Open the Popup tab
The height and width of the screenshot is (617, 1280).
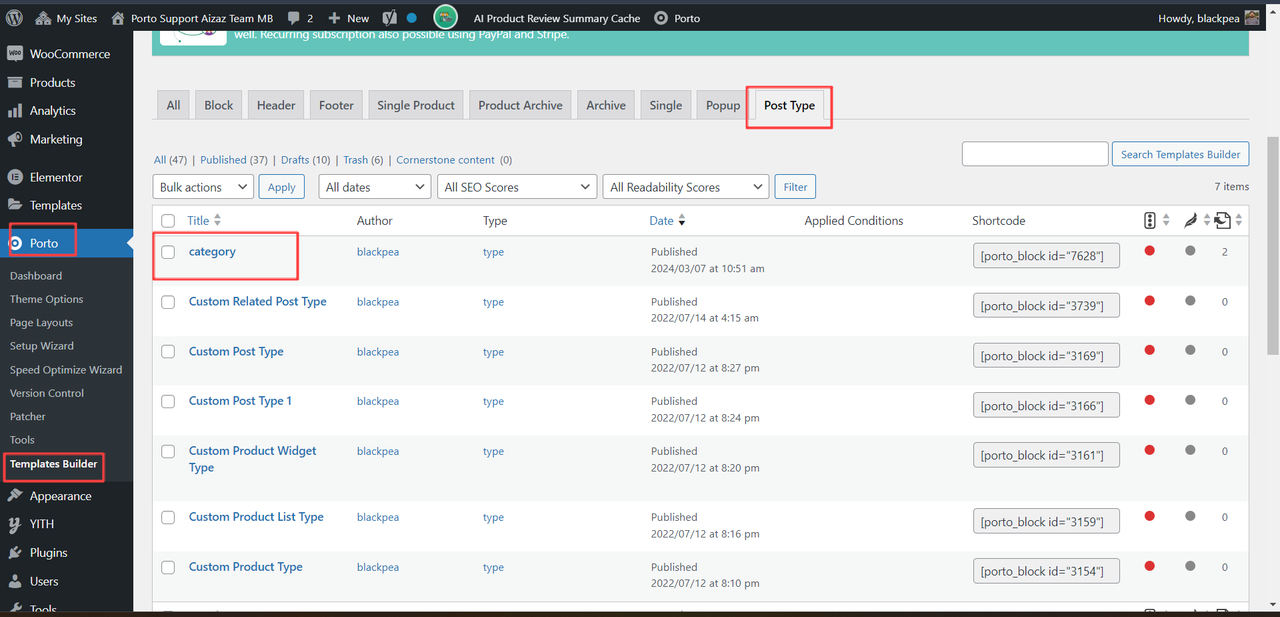723,105
